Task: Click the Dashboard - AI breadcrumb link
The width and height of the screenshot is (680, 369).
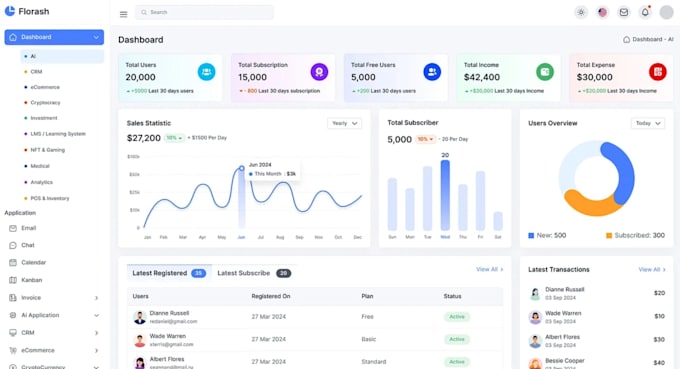Action: 653,39
